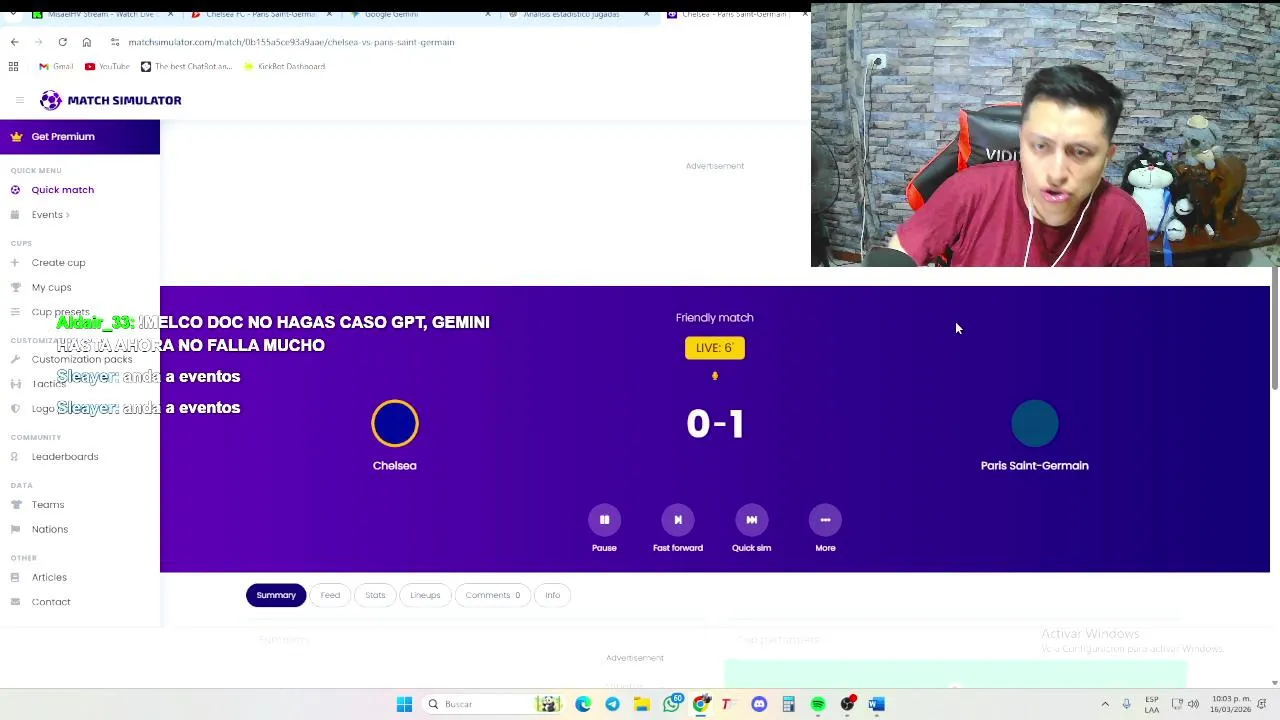The height and width of the screenshot is (720, 1280).
Task: Open the taskbar clock and date
Action: (1230, 704)
